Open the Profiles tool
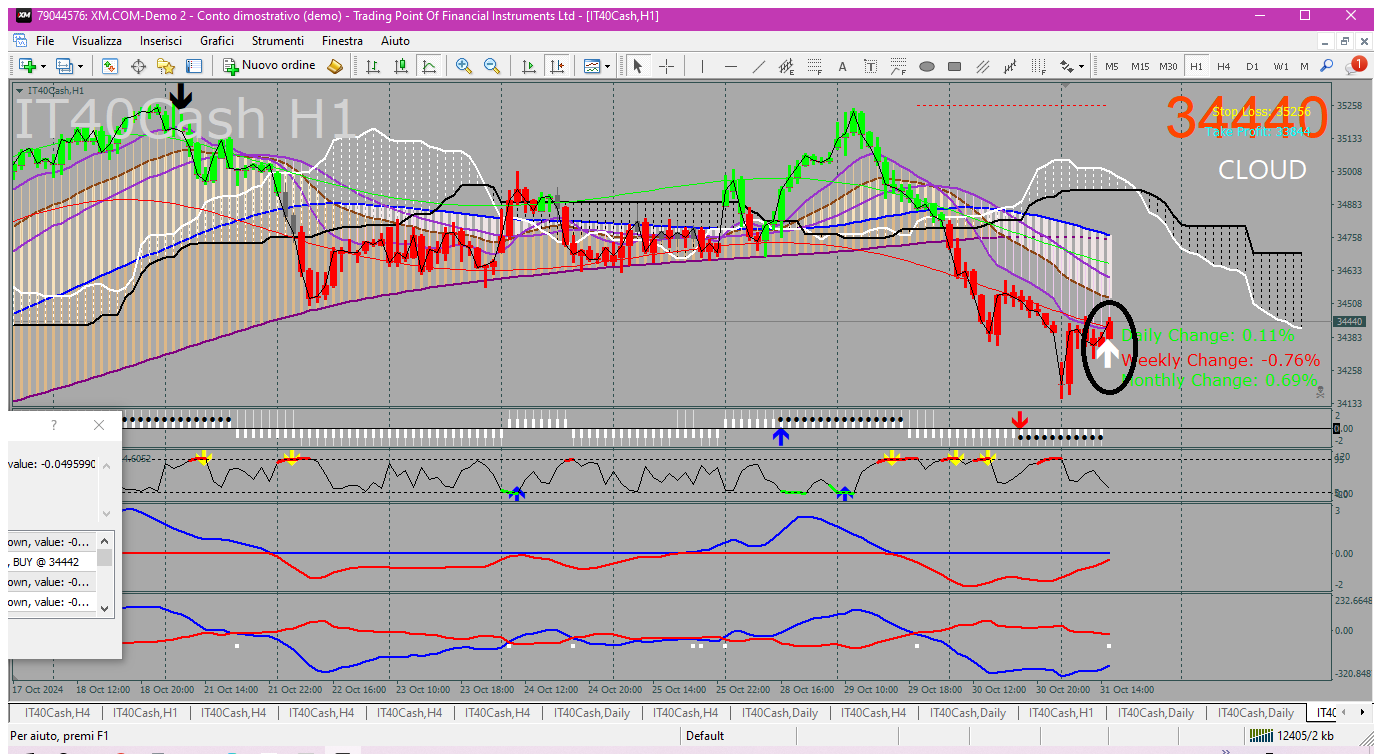Image resolution: width=1382 pixels, height=754 pixels. pos(66,66)
